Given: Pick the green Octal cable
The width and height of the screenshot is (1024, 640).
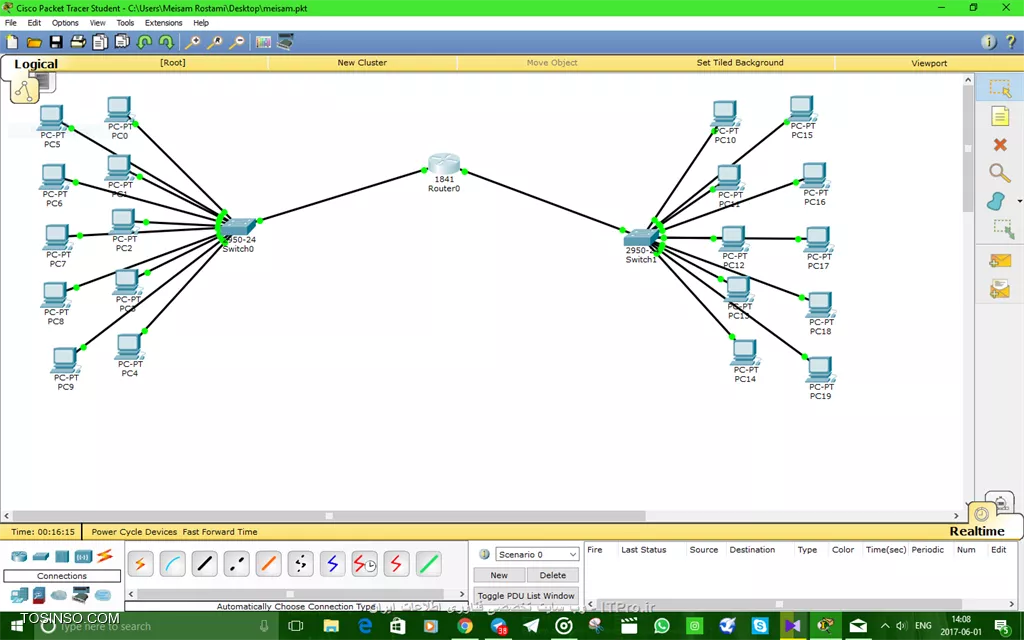Looking at the screenshot, I should pos(428,564).
